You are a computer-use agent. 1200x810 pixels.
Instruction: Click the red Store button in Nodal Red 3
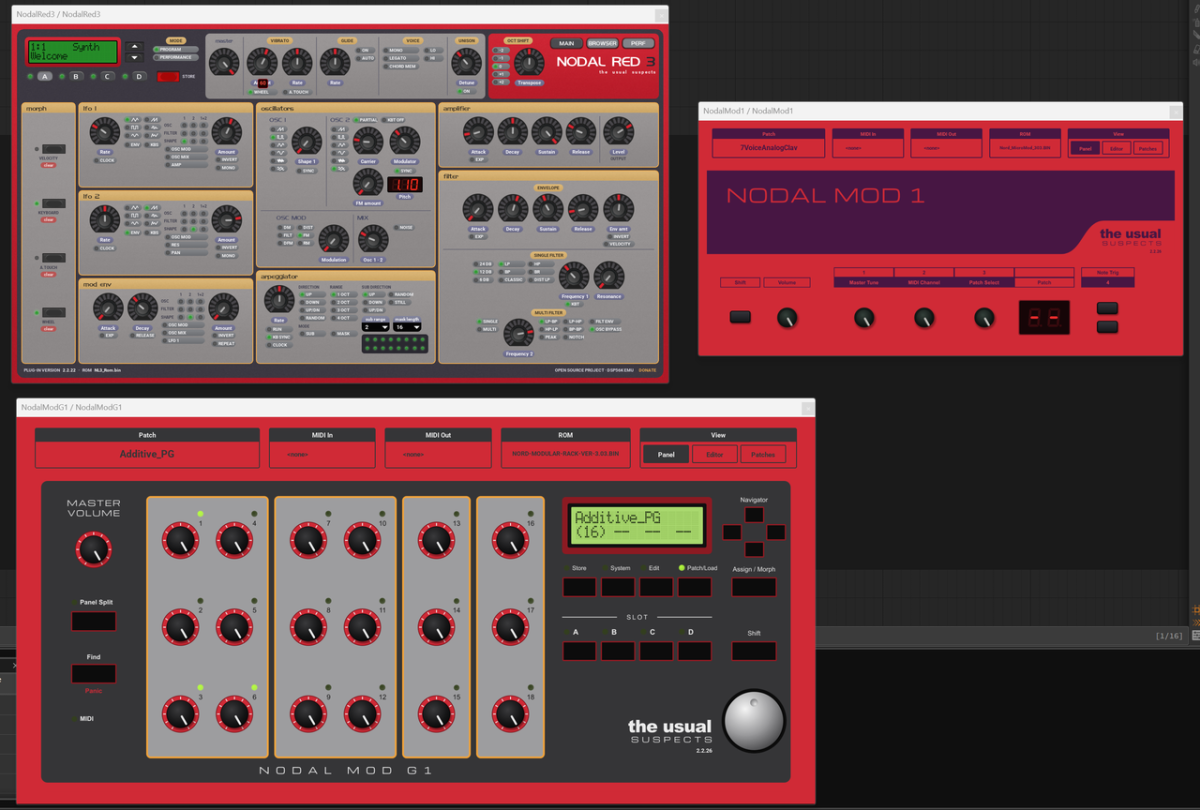tap(167, 76)
